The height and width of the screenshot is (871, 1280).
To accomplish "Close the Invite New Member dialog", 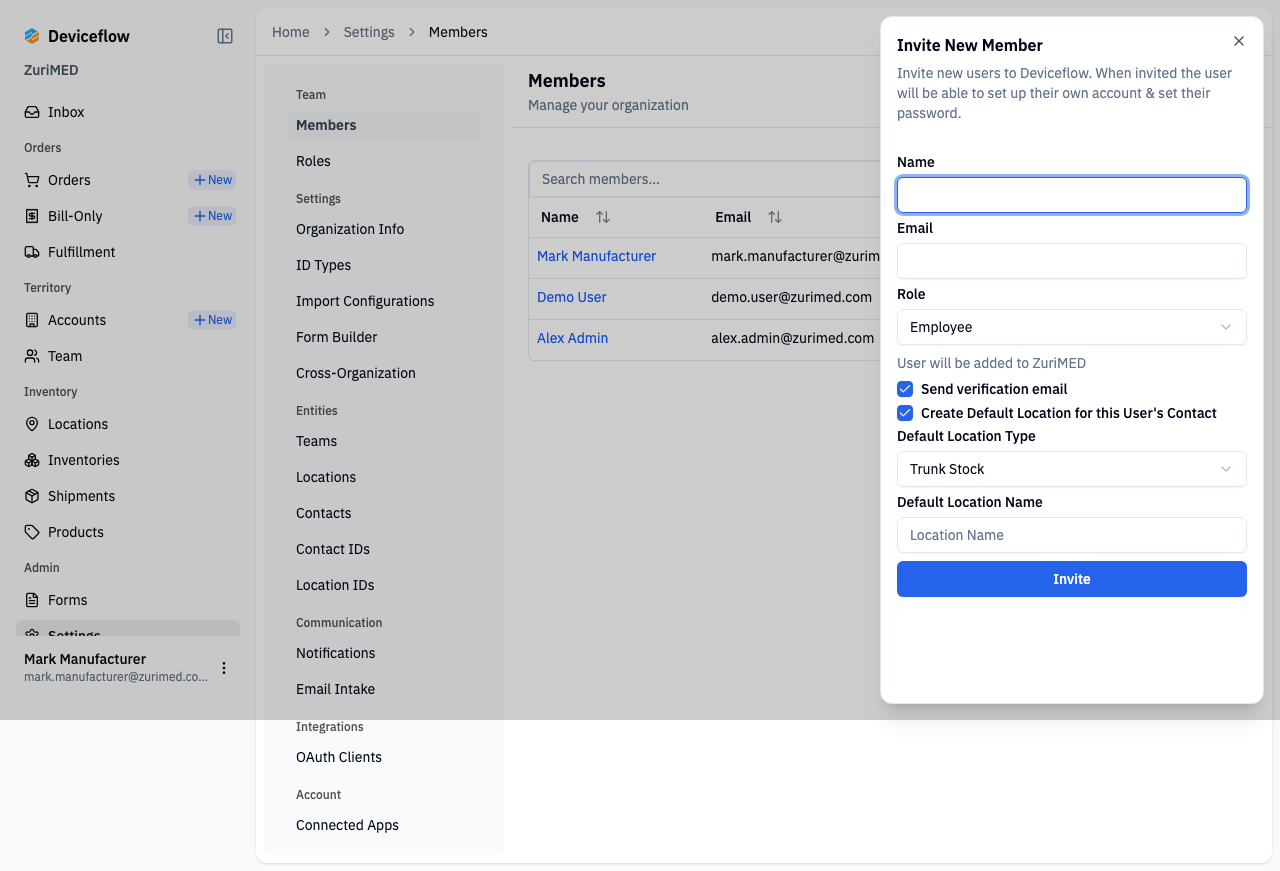I will click(x=1239, y=41).
